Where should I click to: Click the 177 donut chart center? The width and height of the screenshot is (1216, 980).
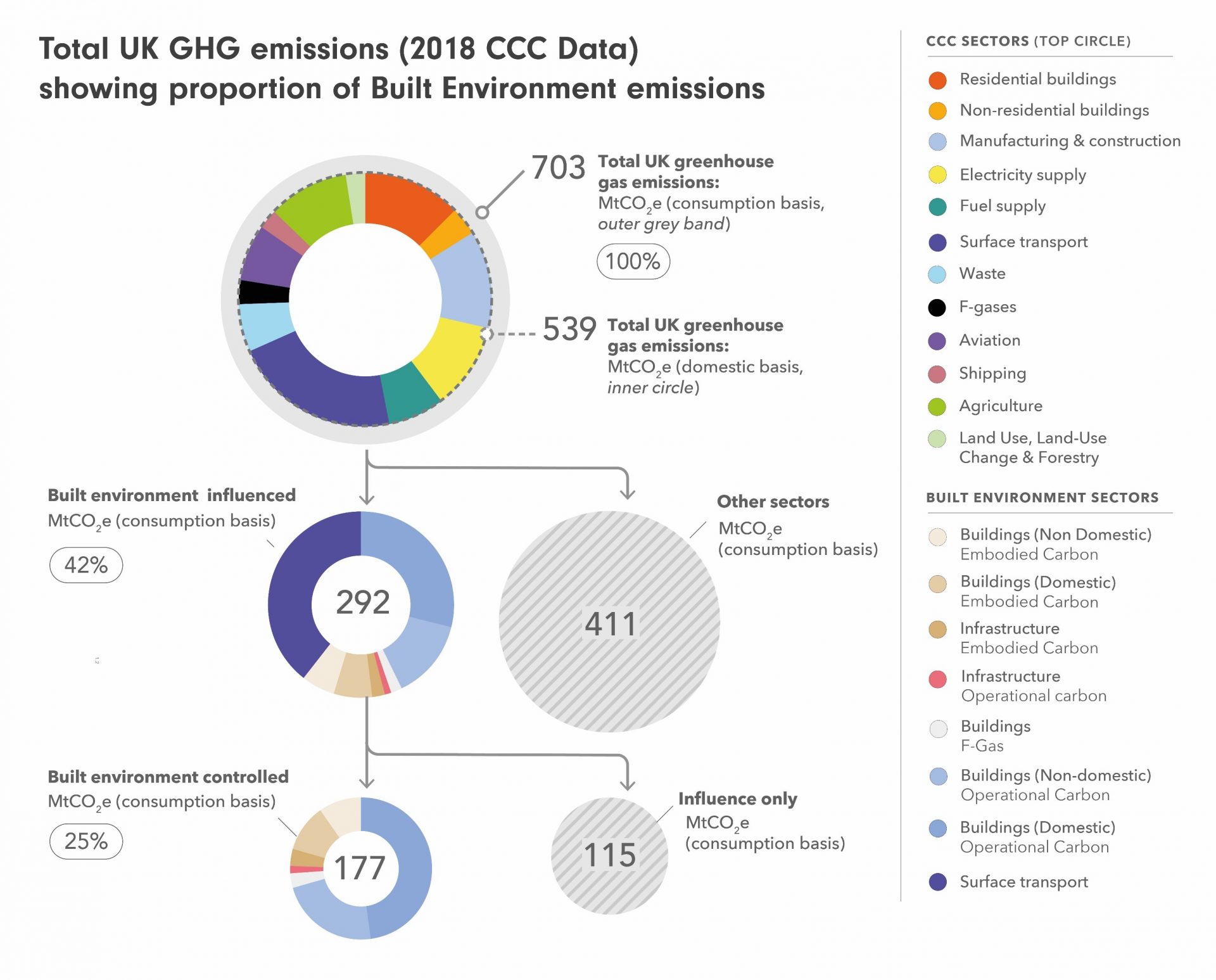[x=360, y=867]
